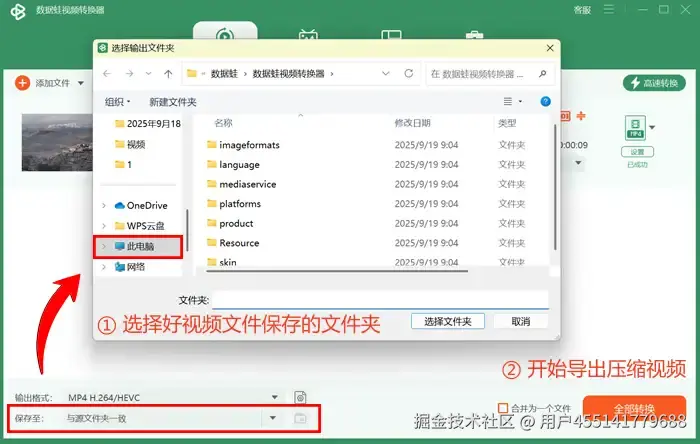Click the video thumbnail in main window
700x444 pixels.
coord(57,142)
